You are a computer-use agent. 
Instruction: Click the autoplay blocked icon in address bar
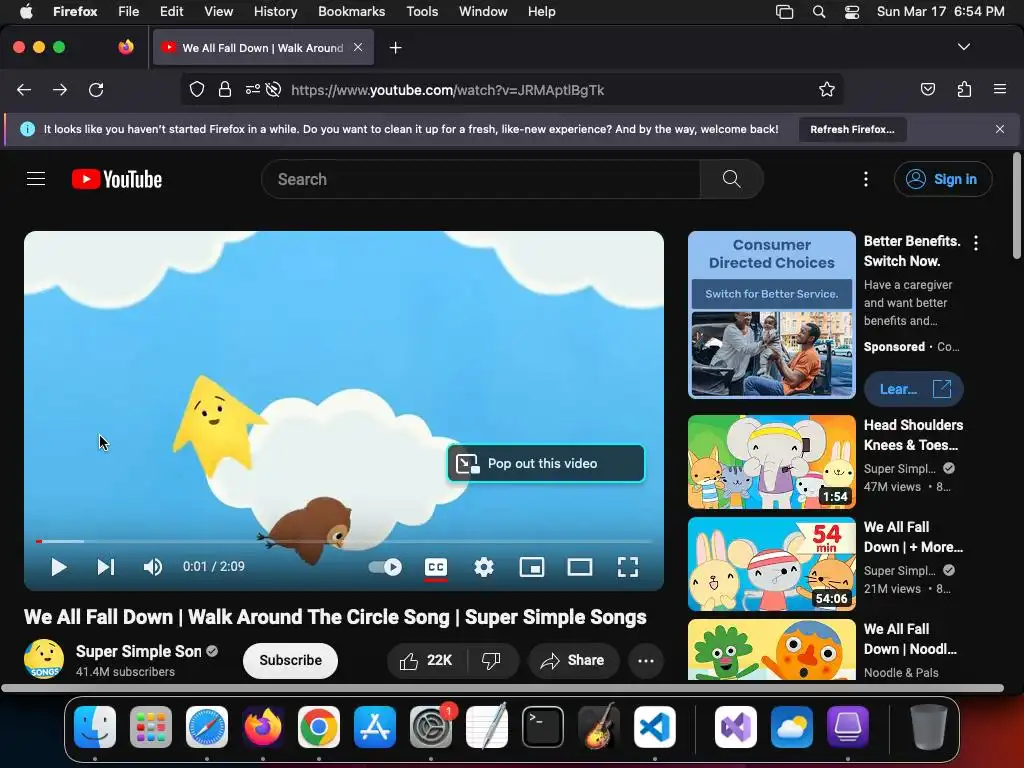(274, 89)
